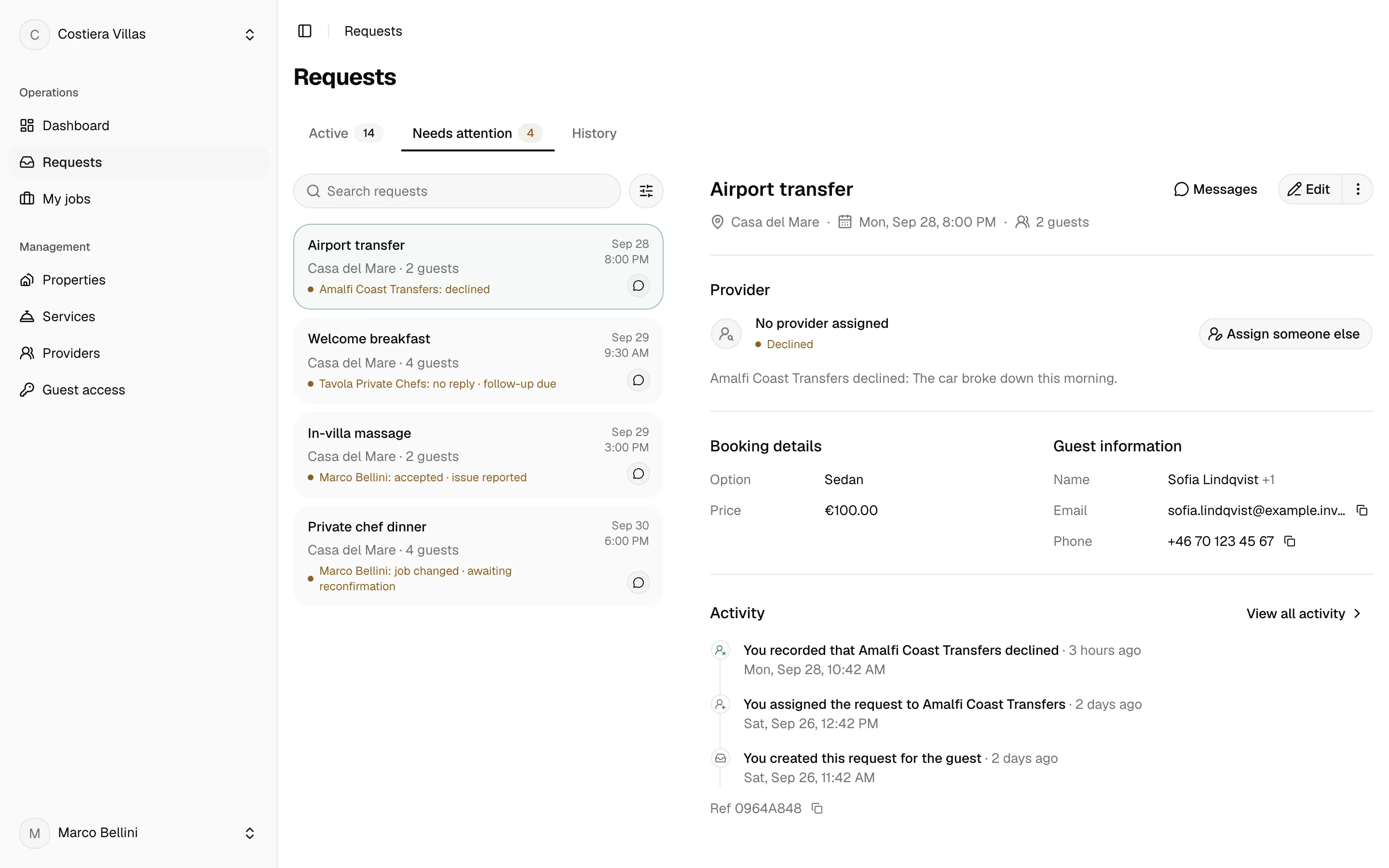1389x868 pixels.
Task: Click the Edit button
Action: pos(1310,190)
